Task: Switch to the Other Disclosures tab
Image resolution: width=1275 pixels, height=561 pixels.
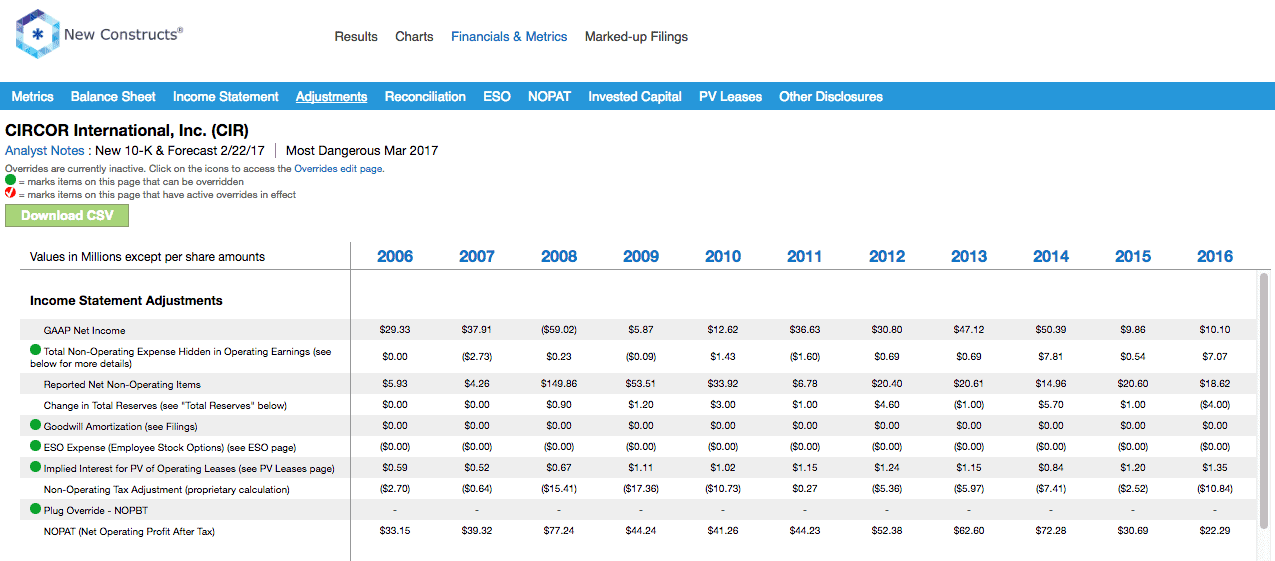Action: pyautogui.click(x=831, y=97)
